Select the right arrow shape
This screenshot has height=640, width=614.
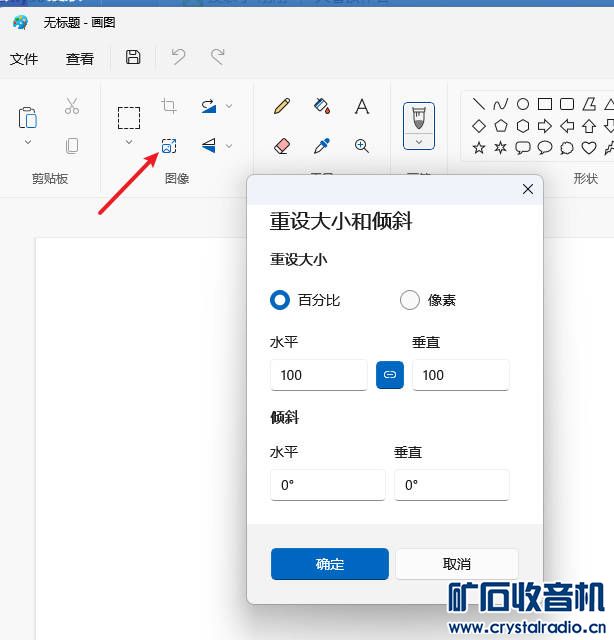pos(545,126)
